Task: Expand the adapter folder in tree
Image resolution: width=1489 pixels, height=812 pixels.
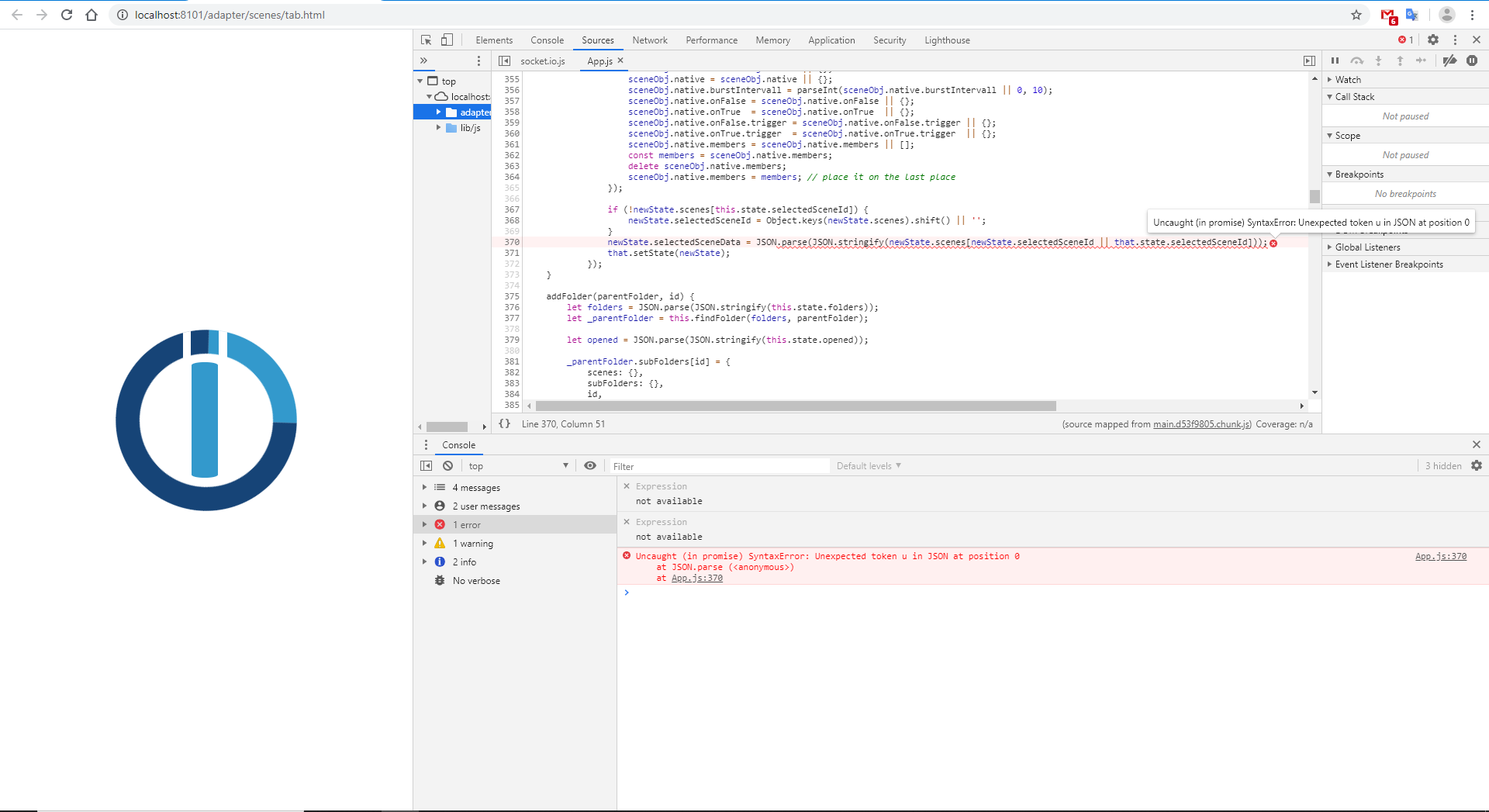Action: pos(438,112)
